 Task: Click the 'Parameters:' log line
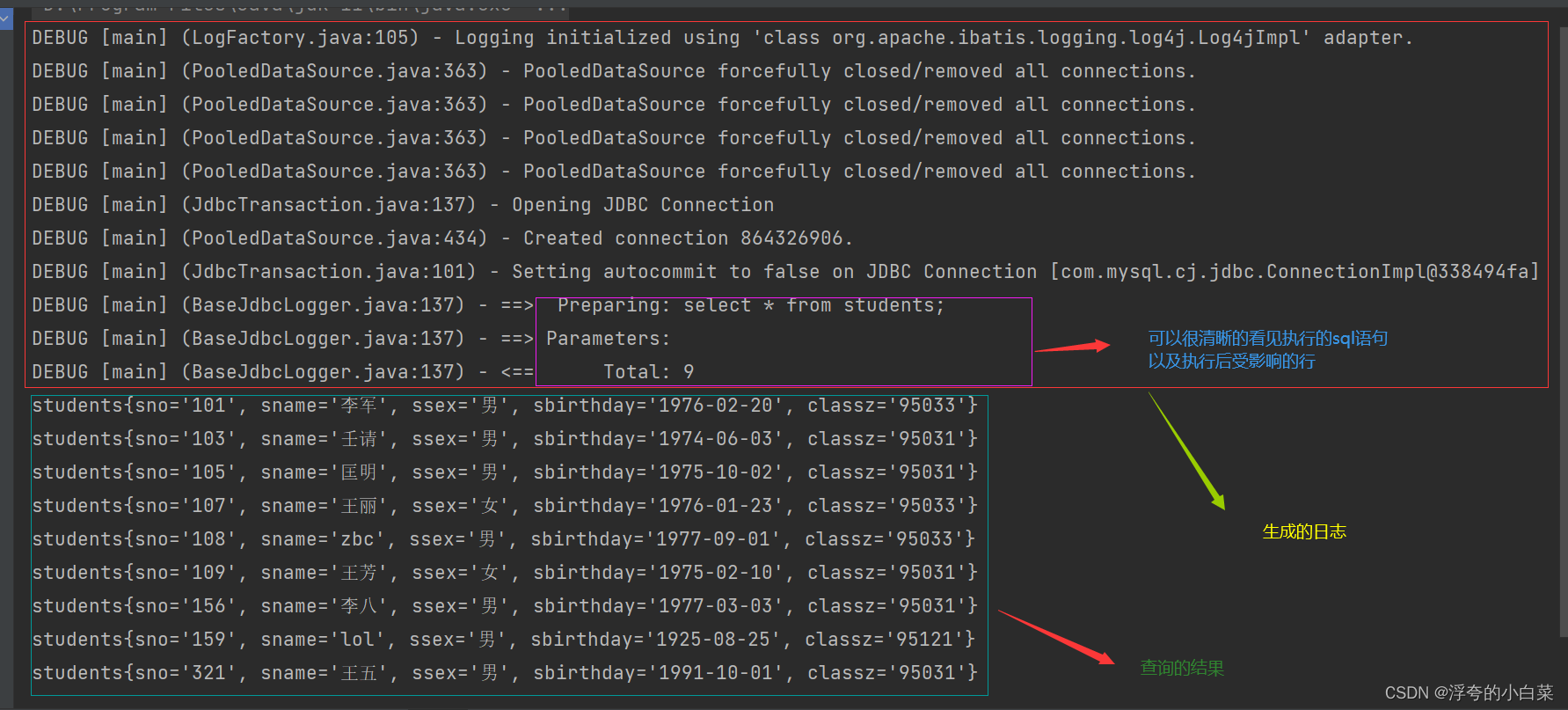[x=351, y=339]
